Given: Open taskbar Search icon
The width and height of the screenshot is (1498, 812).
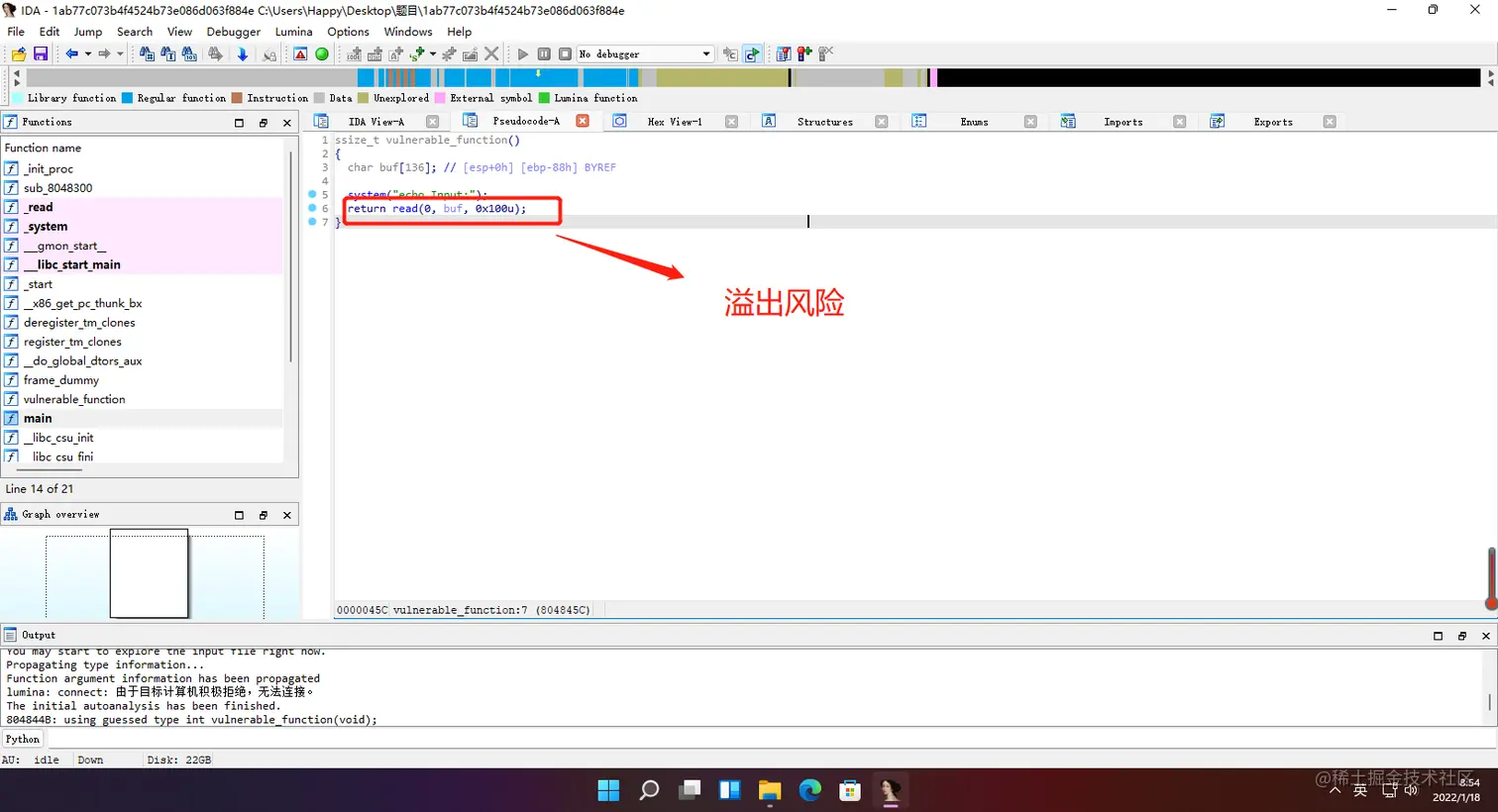Looking at the screenshot, I should 649,789.
